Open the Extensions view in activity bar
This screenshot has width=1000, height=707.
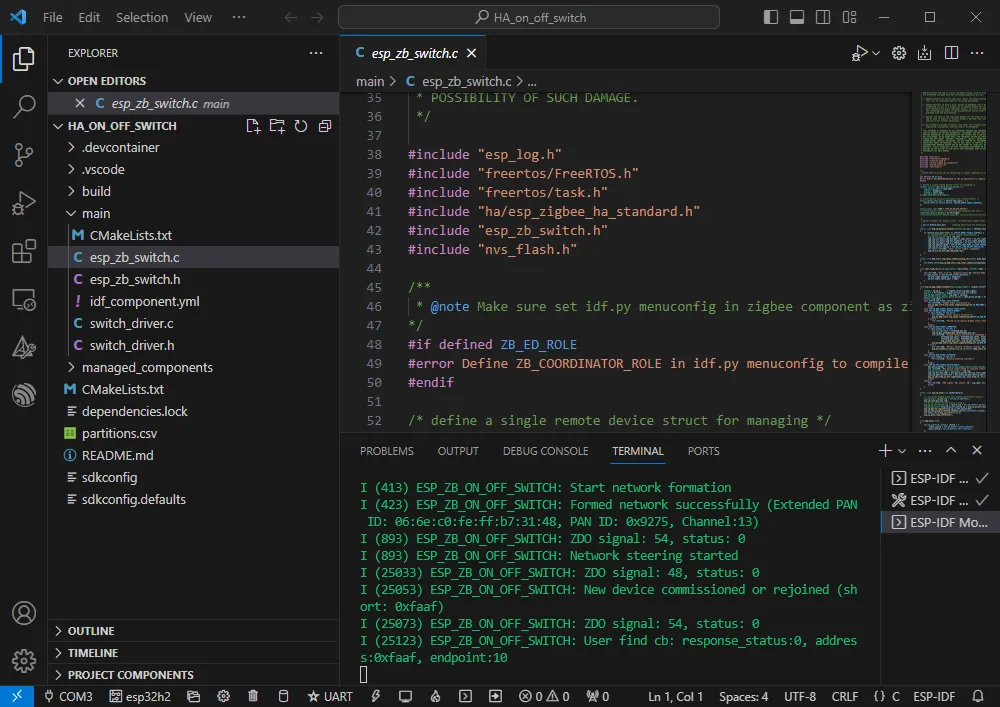[24, 252]
